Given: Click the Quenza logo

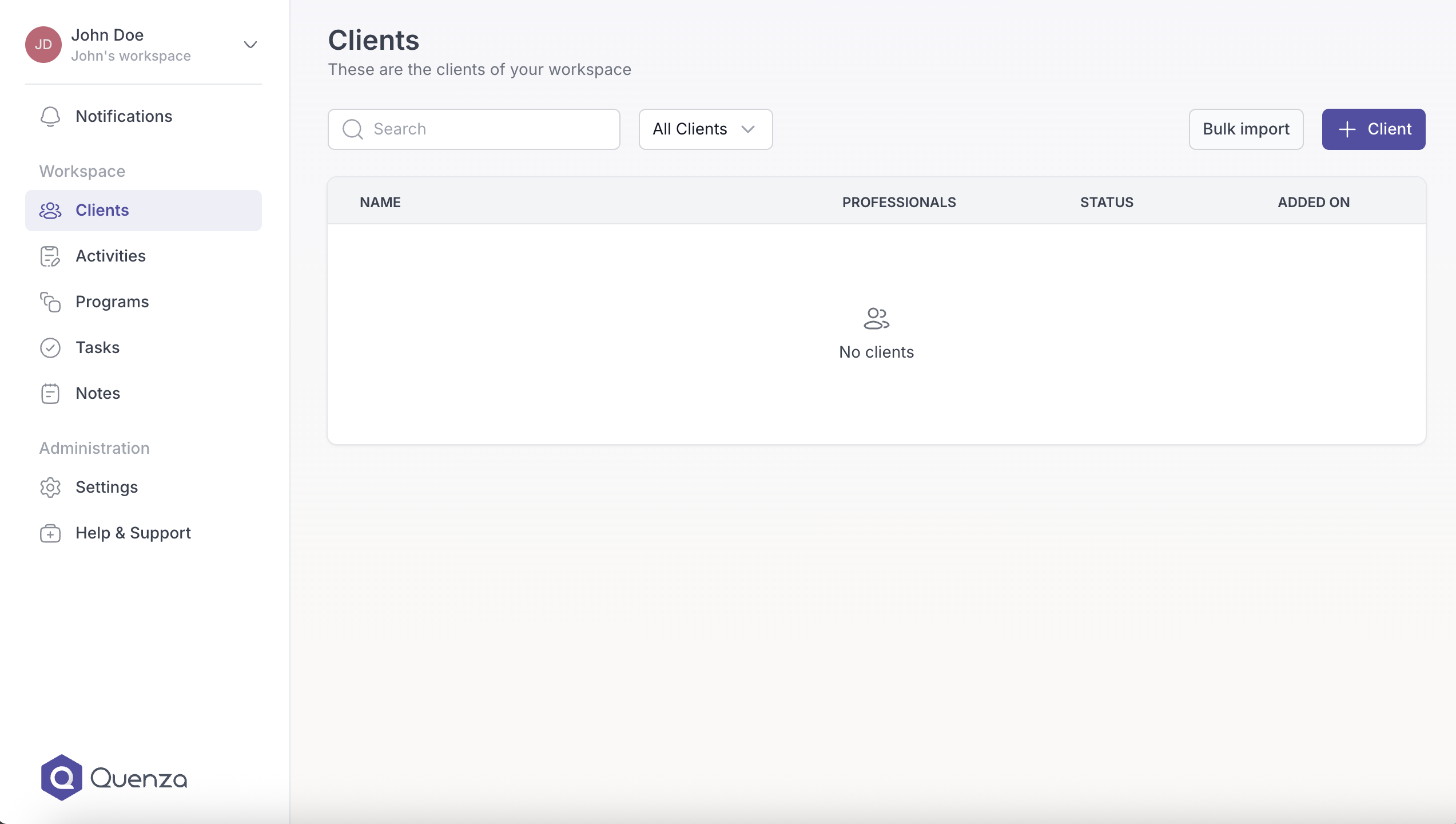Looking at the screenshot, I should (x=114, y=778).
